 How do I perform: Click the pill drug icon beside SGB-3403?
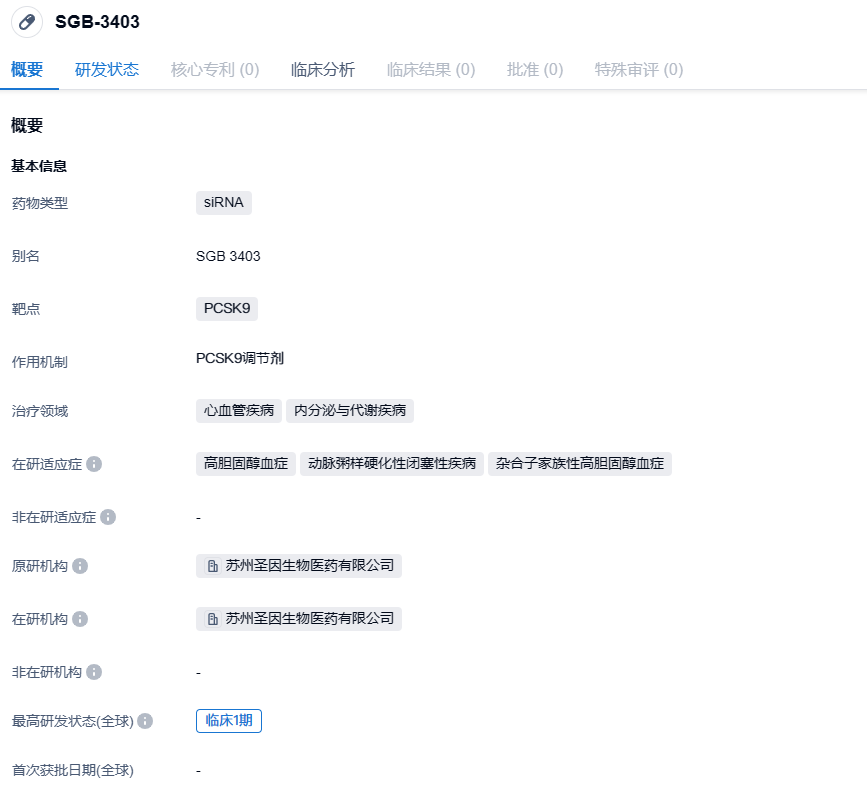27,22
